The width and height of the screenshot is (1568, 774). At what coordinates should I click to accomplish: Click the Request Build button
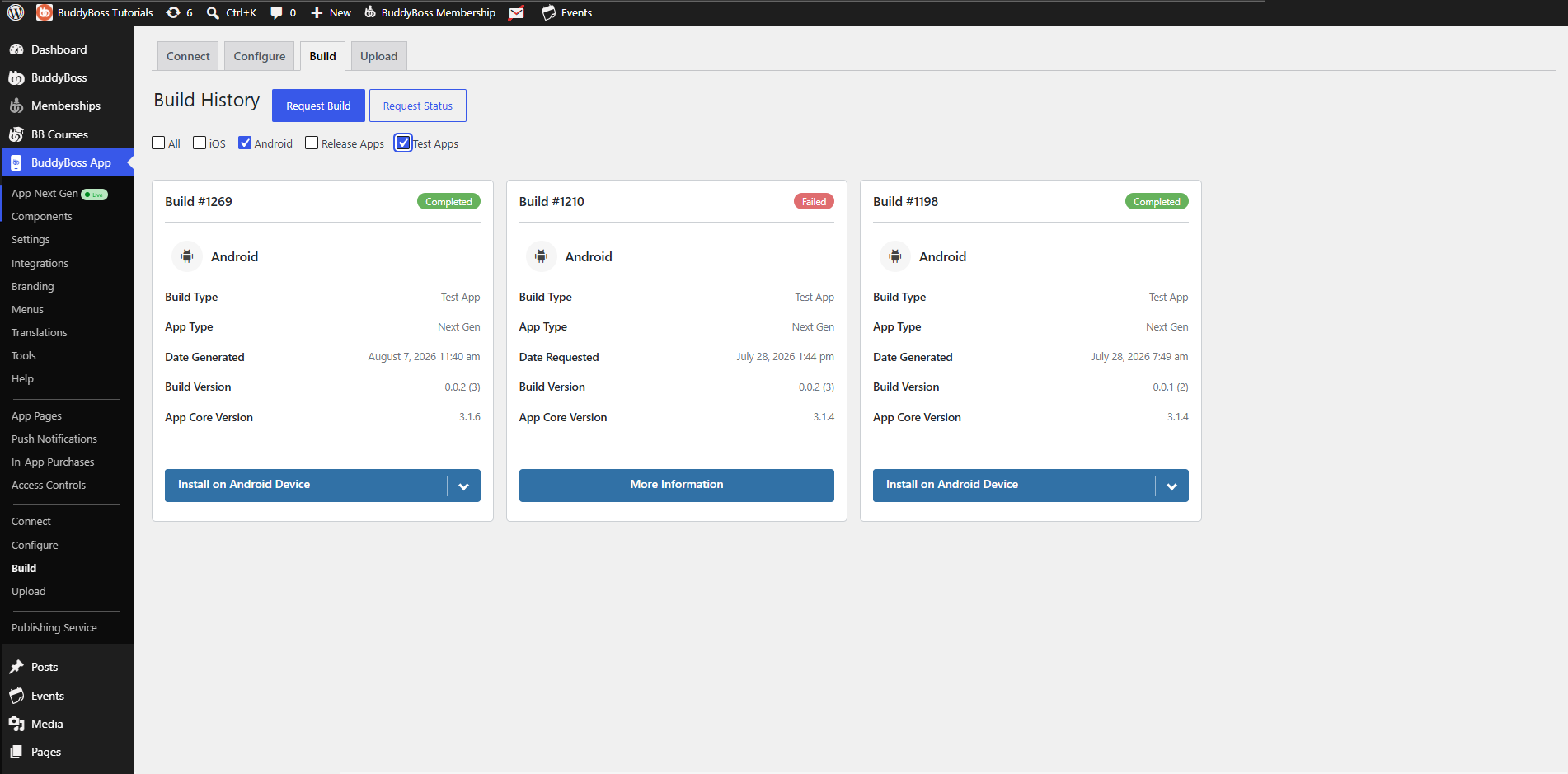318,106
